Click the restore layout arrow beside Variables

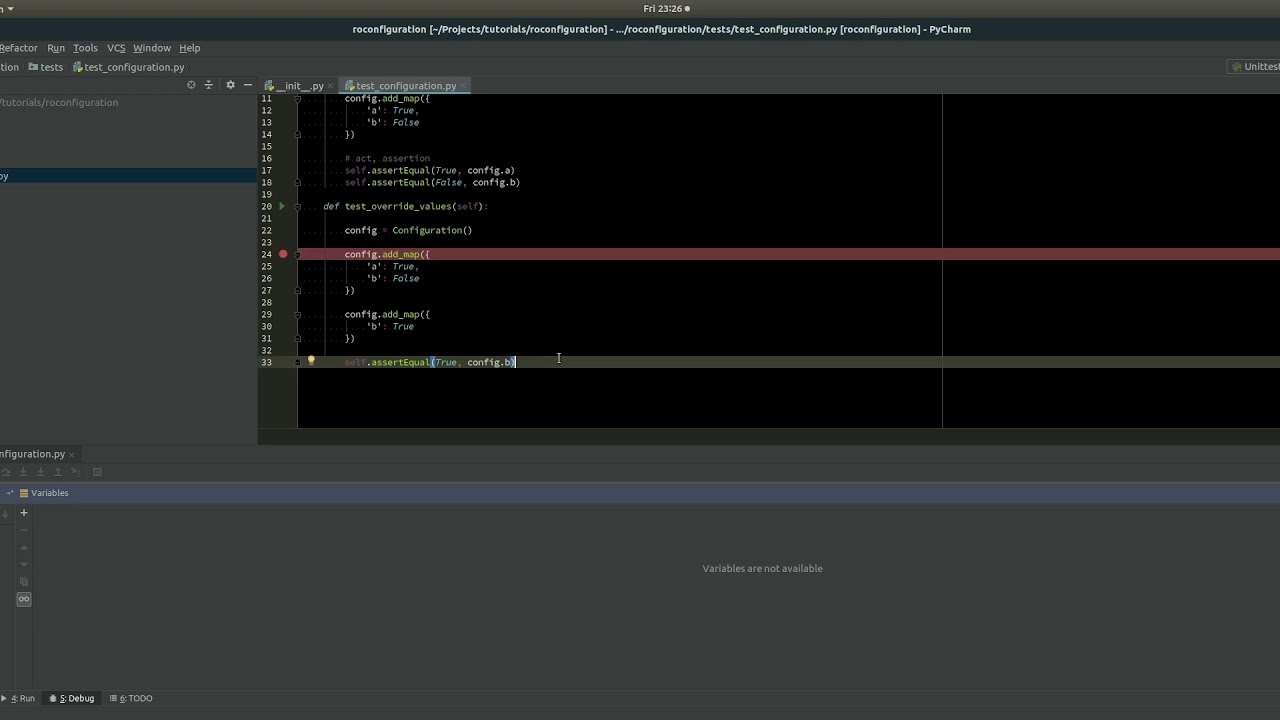pyautogui.click(x=9, y=493)
